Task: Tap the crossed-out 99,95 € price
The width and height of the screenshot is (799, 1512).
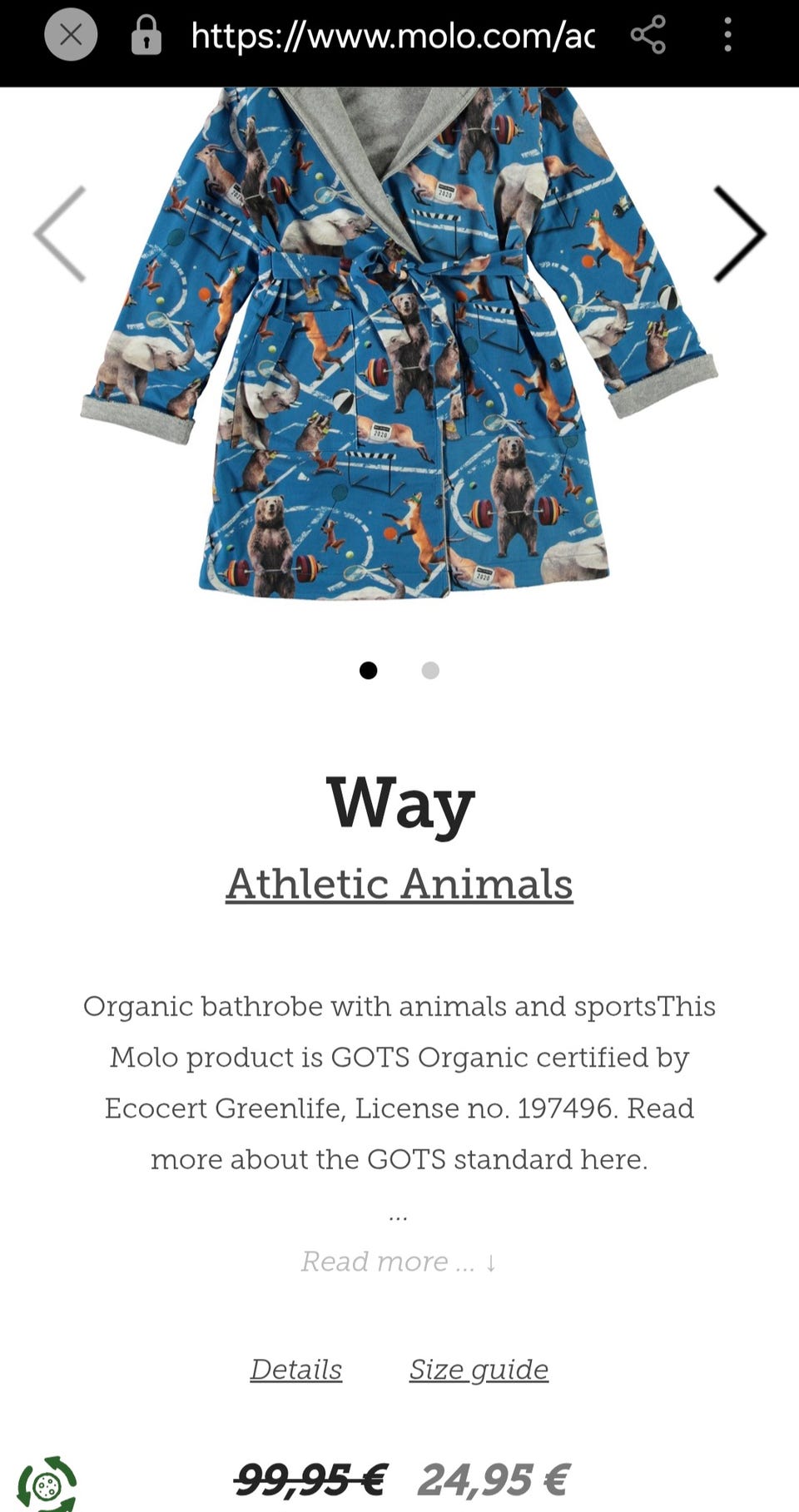Action: pyautogui.click(x=310, y=1480)
